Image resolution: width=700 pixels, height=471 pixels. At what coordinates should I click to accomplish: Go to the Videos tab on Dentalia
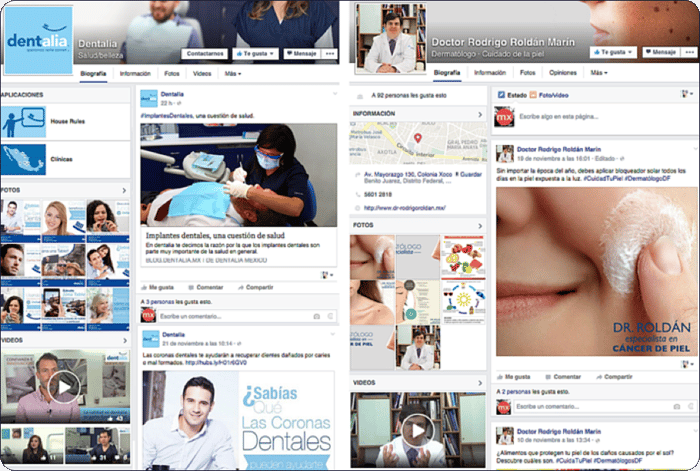pyautogui.click(x=202, y=74)
